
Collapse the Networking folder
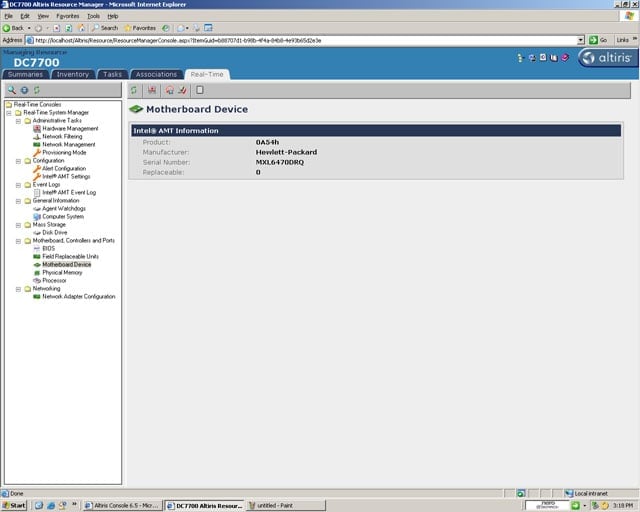point(18,289)
